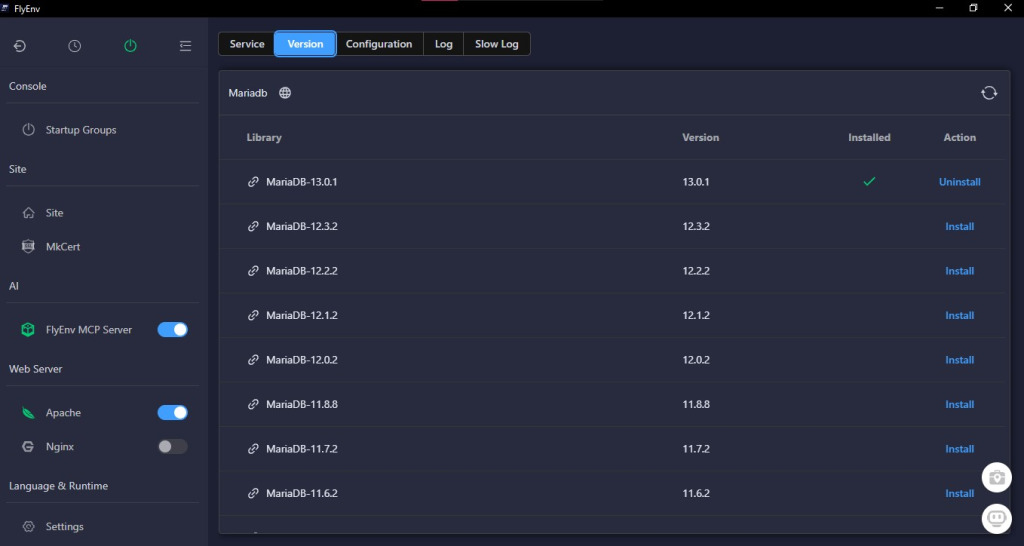Image resolution: width=1024 pixels, height=546 pixels.
Task: Click the MariaDB-12.3.2 library name
Action: tap(302, 227)
